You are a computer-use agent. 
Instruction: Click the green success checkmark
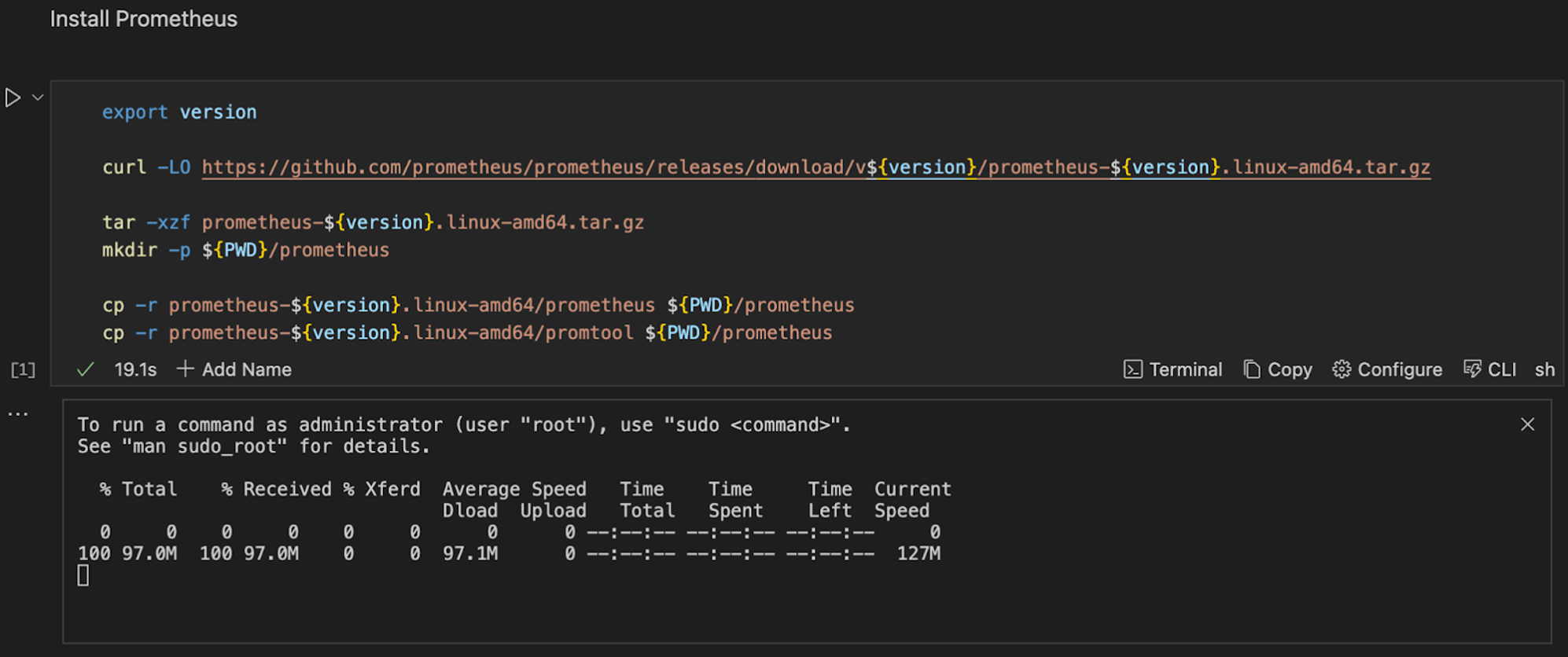point(86,369)
